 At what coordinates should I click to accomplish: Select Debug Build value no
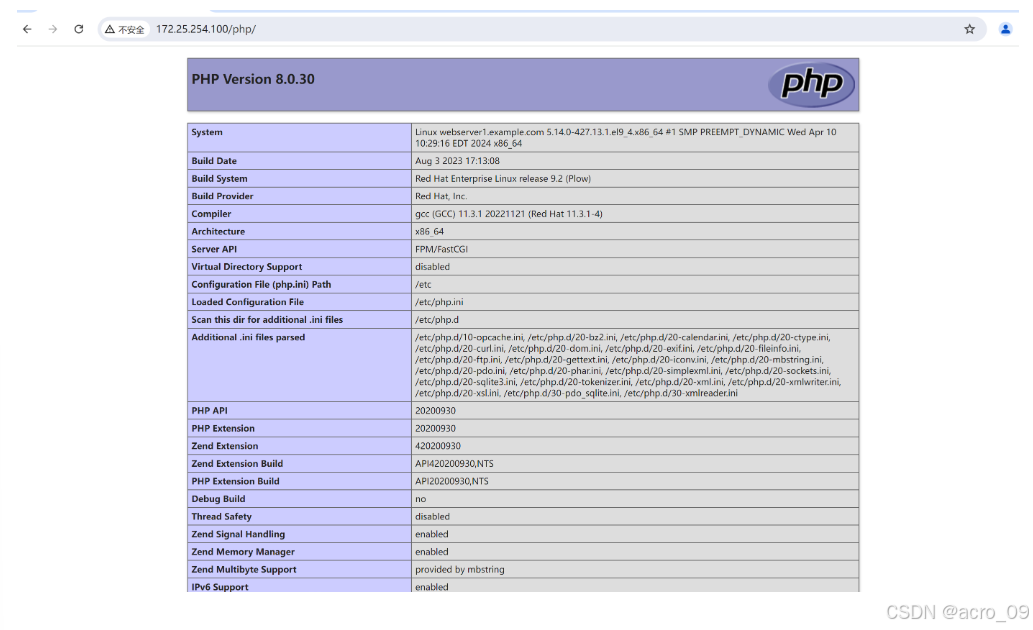click(x=420, y=500)
